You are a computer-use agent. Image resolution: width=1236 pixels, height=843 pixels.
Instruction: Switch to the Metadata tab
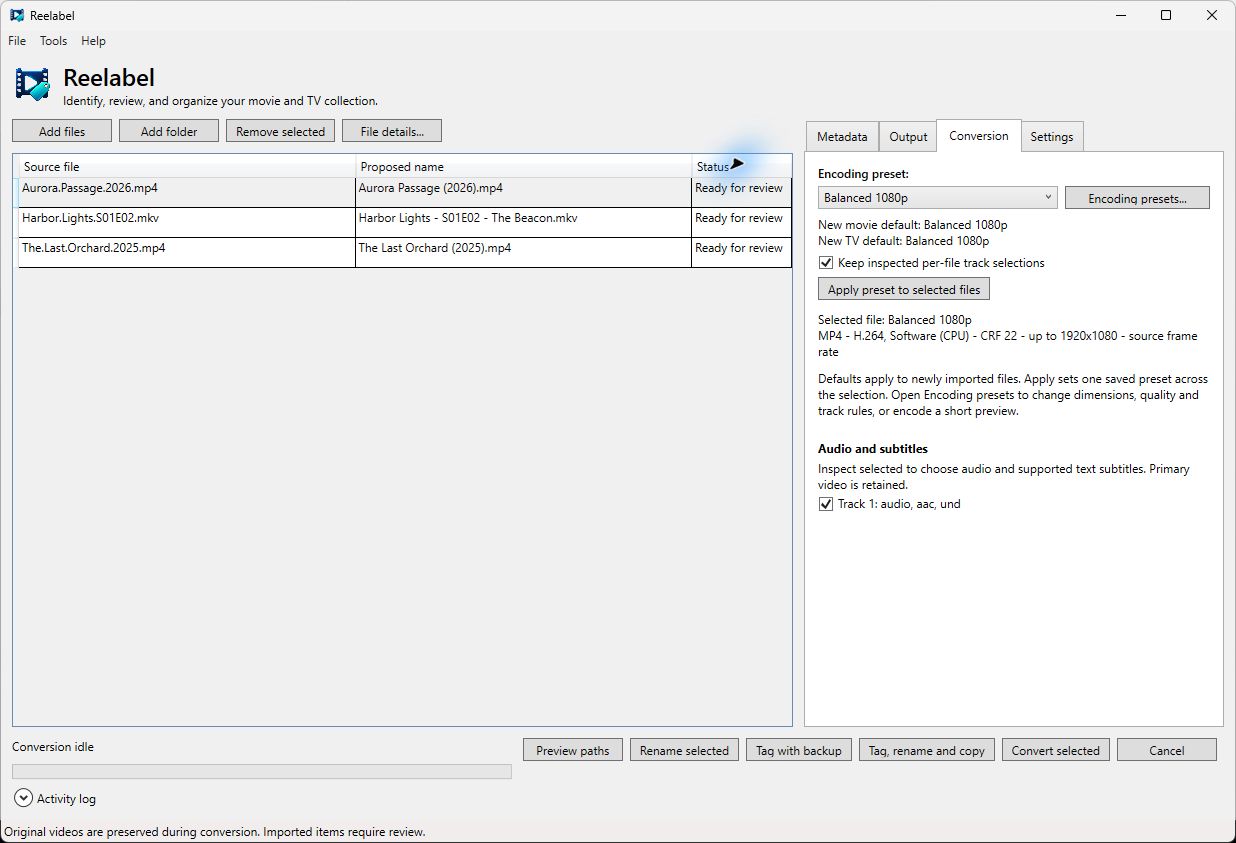842,137
